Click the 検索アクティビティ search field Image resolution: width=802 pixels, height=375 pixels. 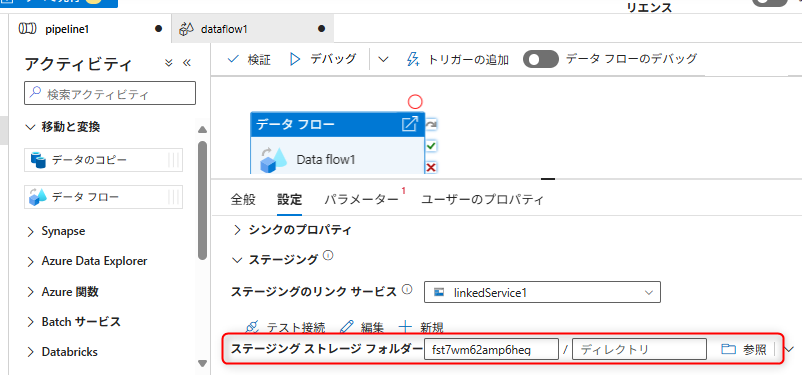pos(110,94)
